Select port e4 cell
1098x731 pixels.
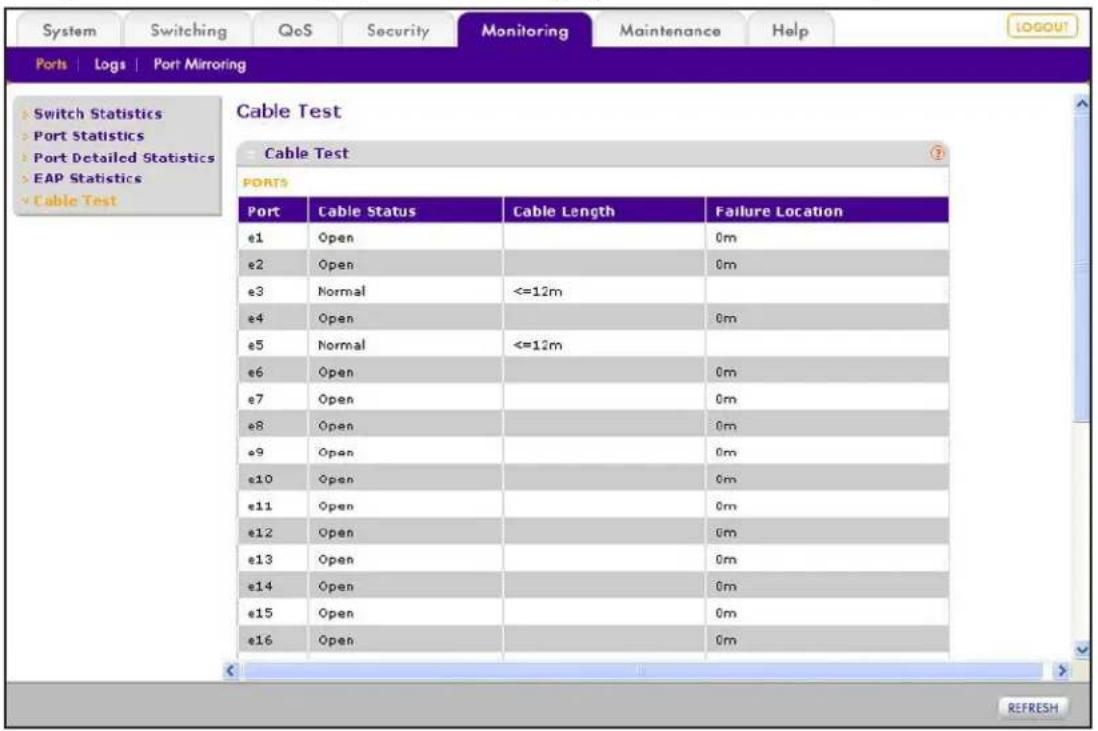[x=273, y=318]
